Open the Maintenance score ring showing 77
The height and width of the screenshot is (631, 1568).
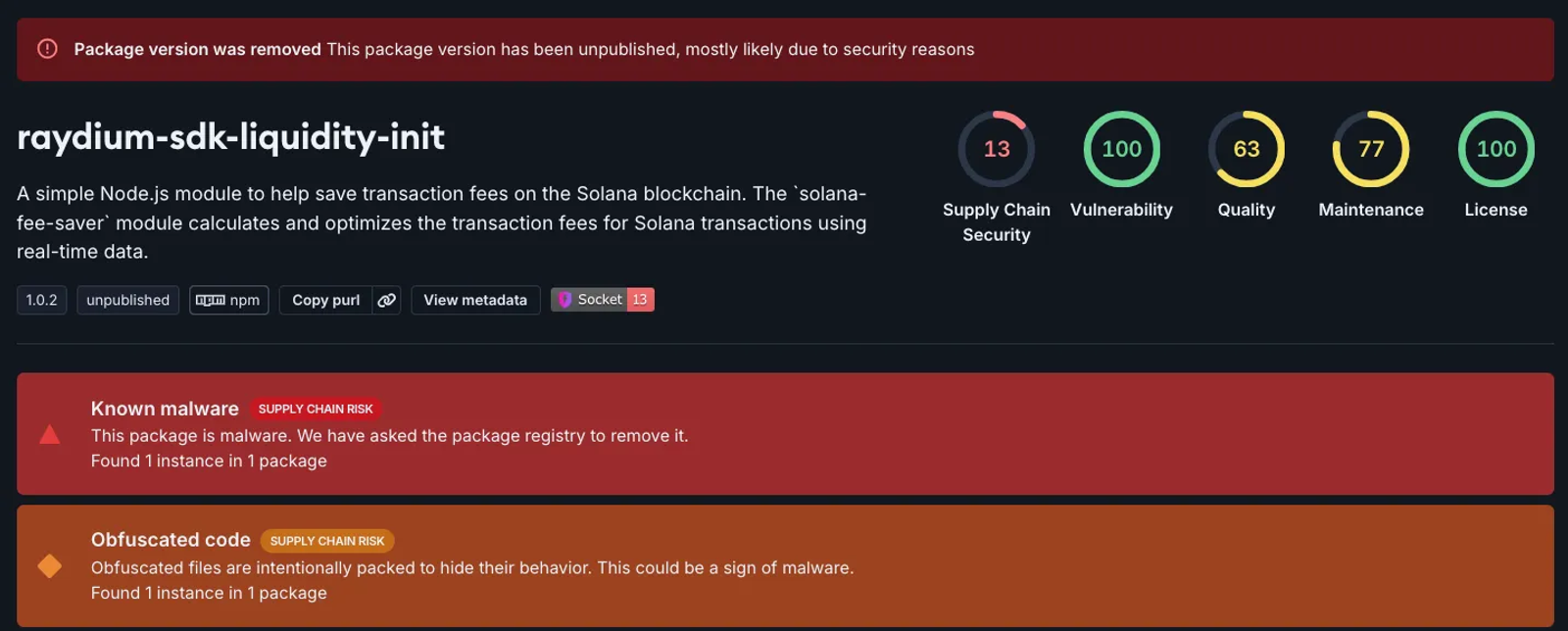[x=1371, y=149]
